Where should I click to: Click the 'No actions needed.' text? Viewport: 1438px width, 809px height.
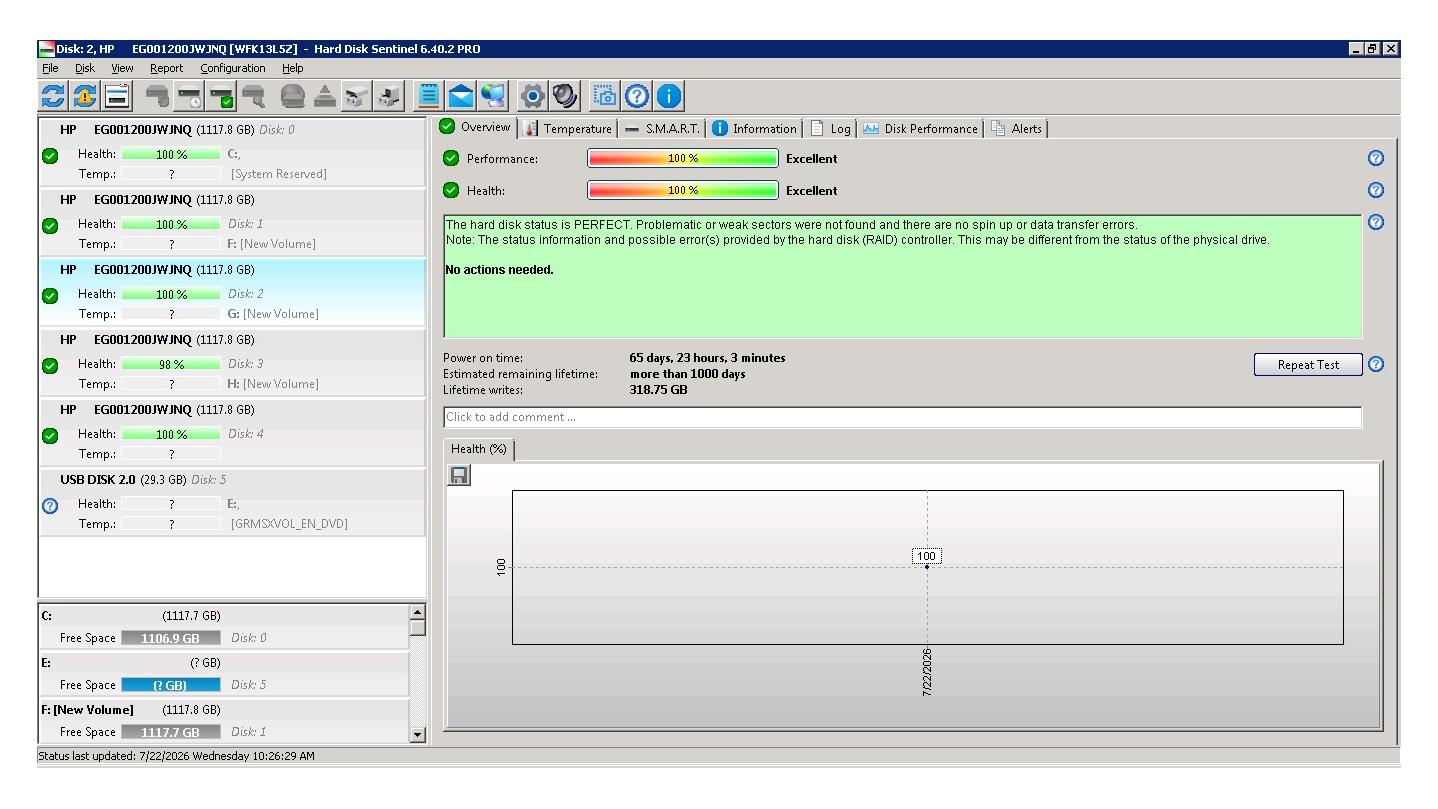499,270
